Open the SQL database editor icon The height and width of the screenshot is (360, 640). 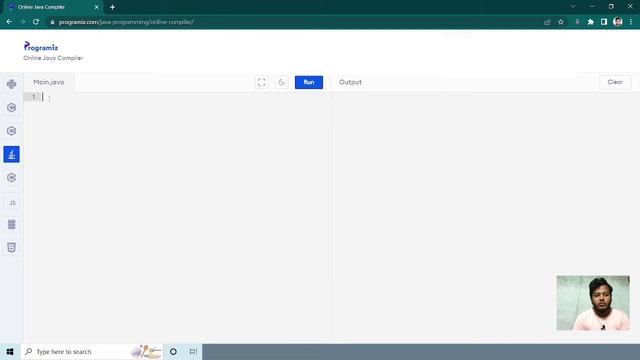click(11, 224)
